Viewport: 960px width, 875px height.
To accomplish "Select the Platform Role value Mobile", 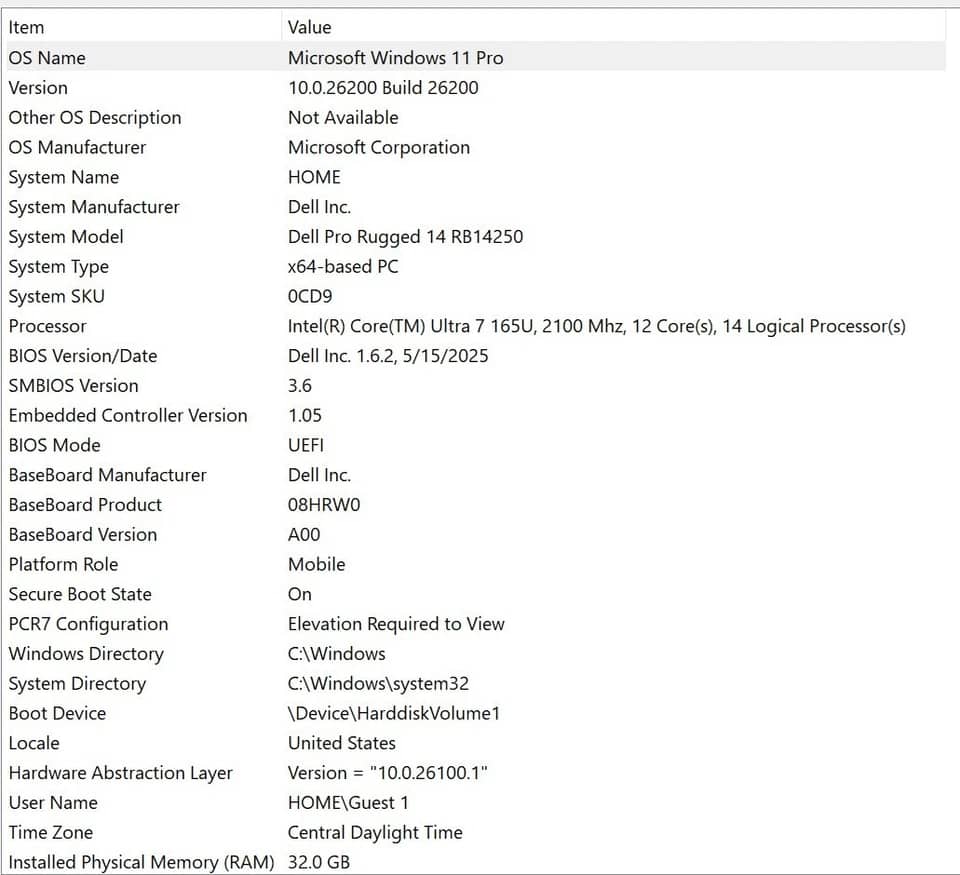I will pyautogui.click(x=317, y=565).
